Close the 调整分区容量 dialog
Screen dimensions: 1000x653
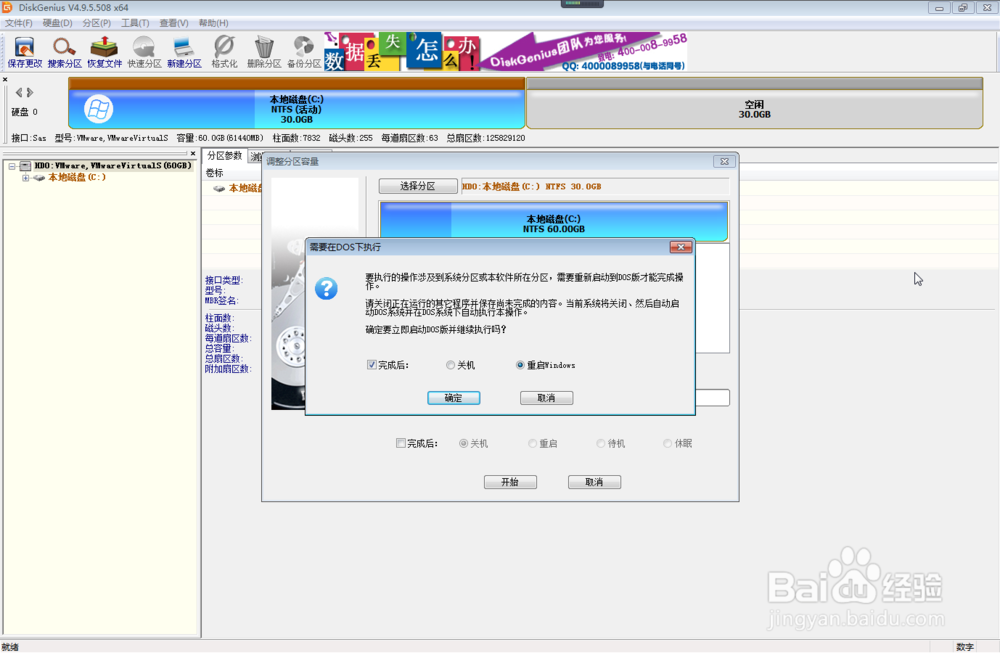coord(724,161)
